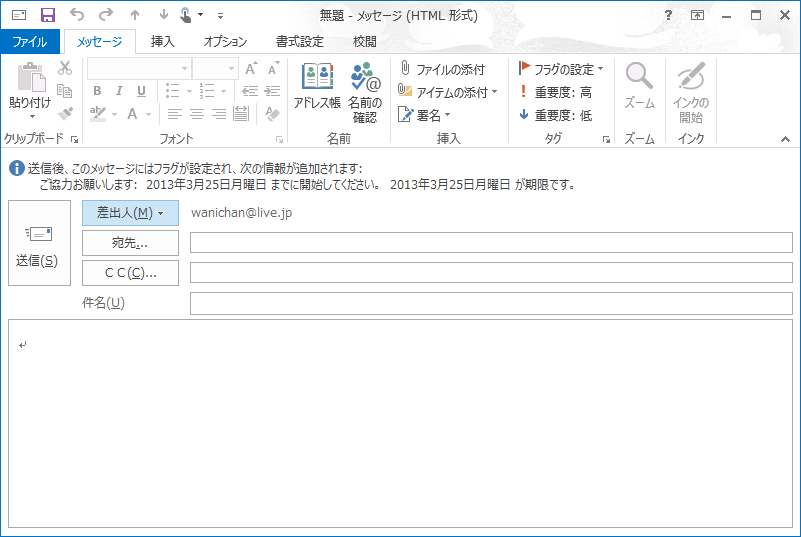The width and height of the screenshot is (801, 537).
Task: Open the アドレス帳 address book
Action: pos(317,86)
